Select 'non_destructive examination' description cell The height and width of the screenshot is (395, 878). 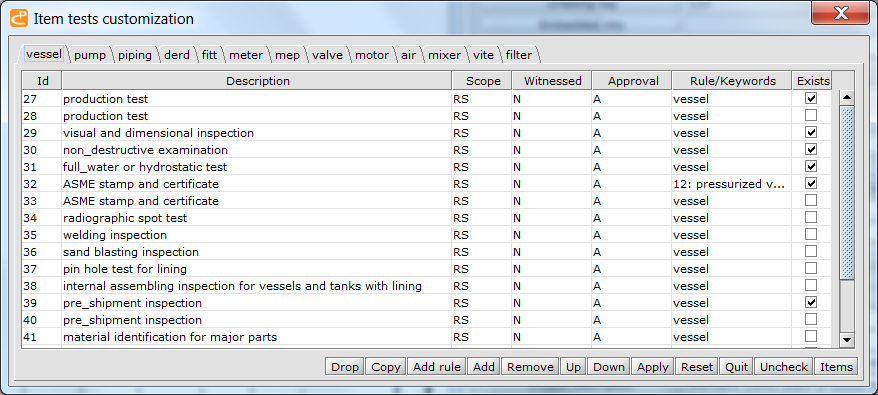click(257, 150)
